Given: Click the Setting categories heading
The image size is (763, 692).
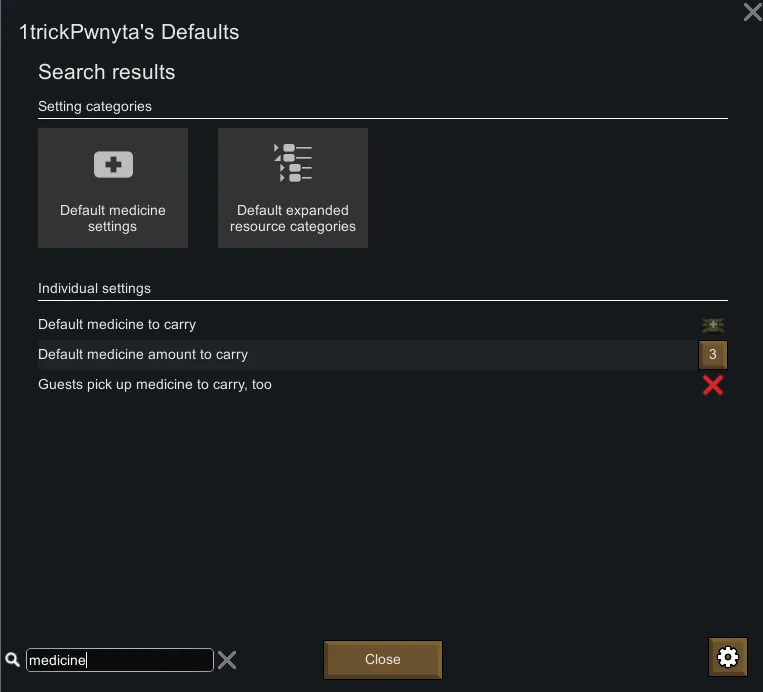Looking at the screenshot, I should point(95,106).
